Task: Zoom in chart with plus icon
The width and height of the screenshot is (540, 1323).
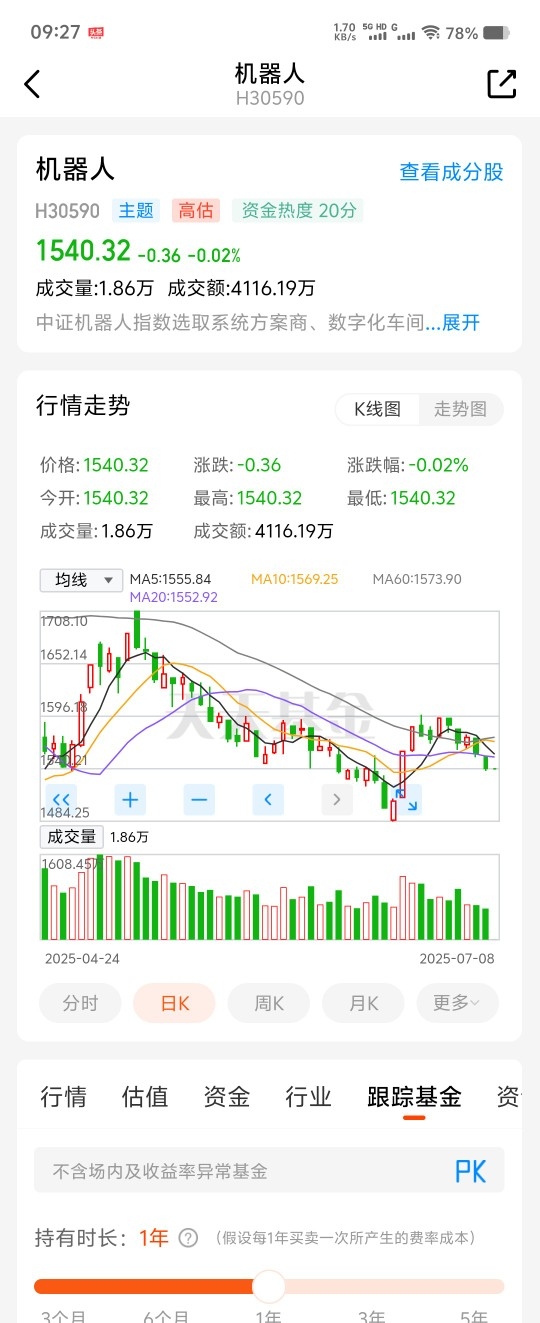Action: click(130, 799)
